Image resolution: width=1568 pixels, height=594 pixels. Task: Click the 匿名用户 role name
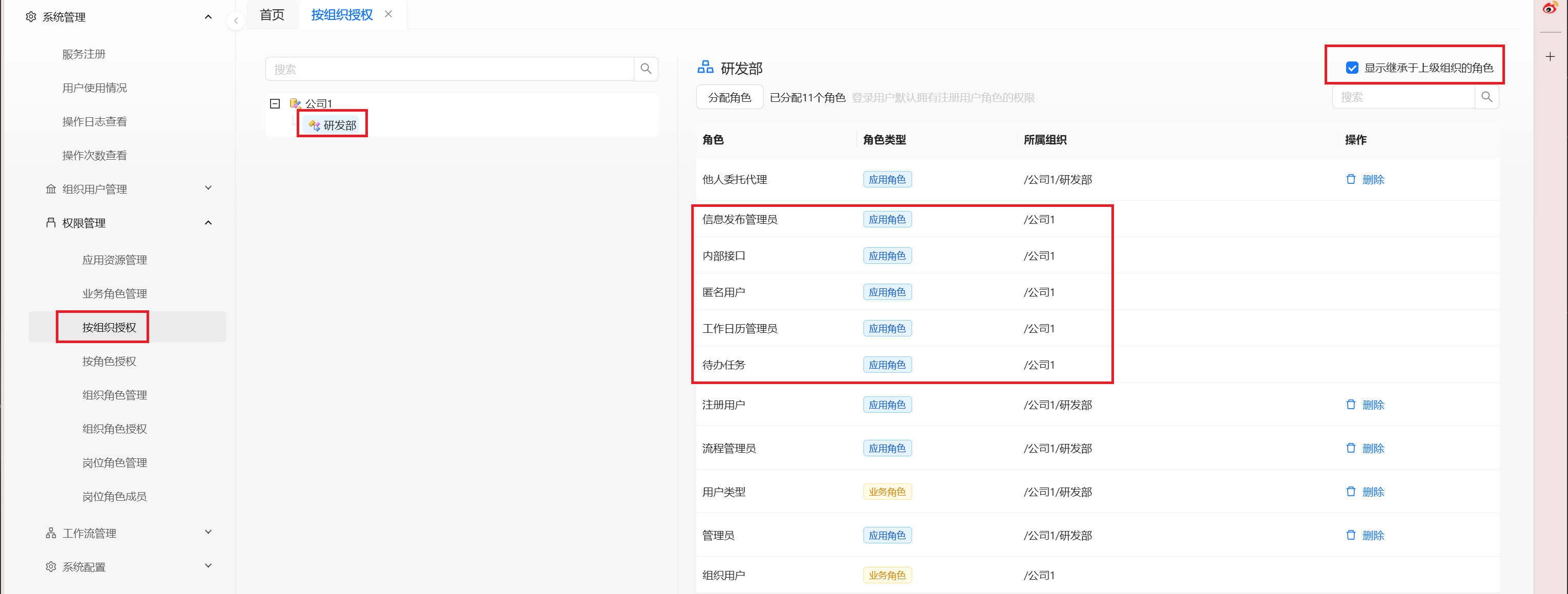click(x=724, y=292)
